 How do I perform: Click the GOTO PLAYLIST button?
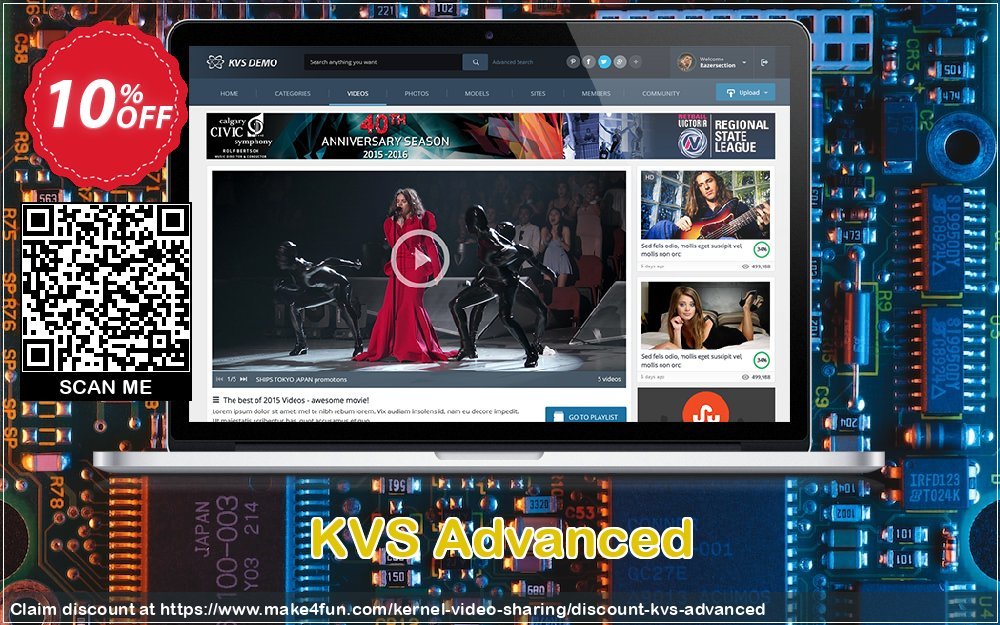coord(585,415)
